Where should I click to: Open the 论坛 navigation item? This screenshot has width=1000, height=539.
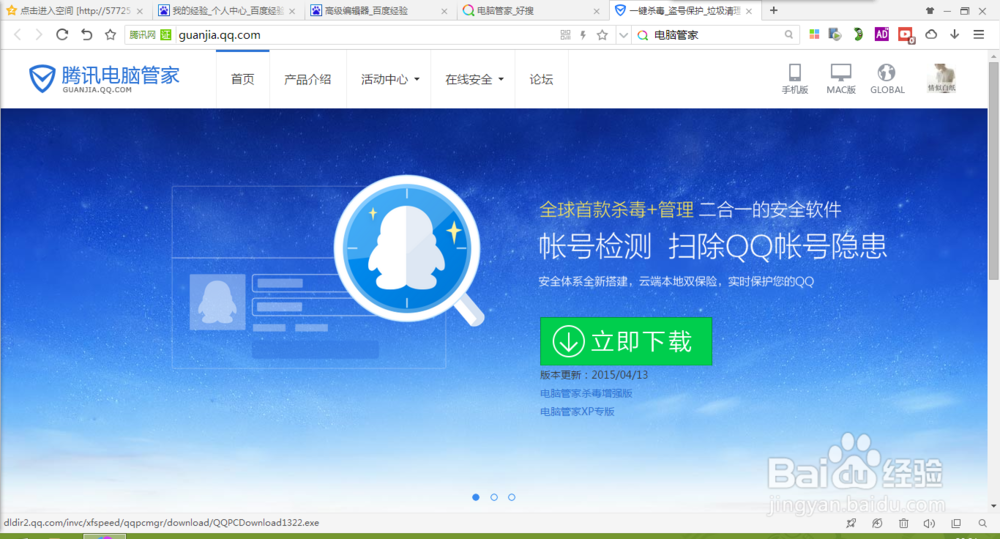[541, 79]
